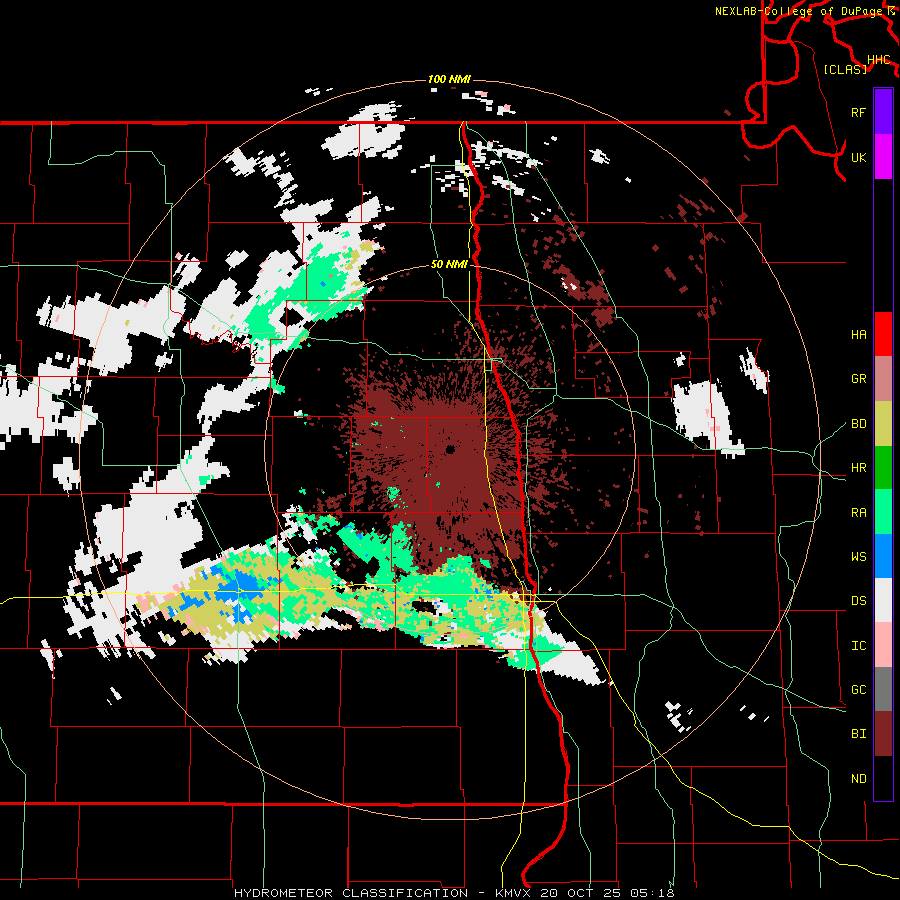The height and width of the screenshot is (900, 900).
Task: Click the [CLAS] unit label
Action: coord(845,69)
